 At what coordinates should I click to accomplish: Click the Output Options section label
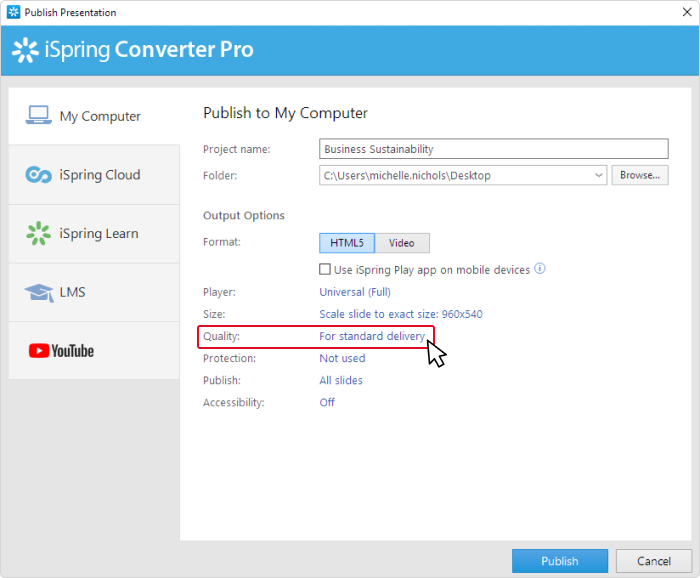click(x=244, y=216)
